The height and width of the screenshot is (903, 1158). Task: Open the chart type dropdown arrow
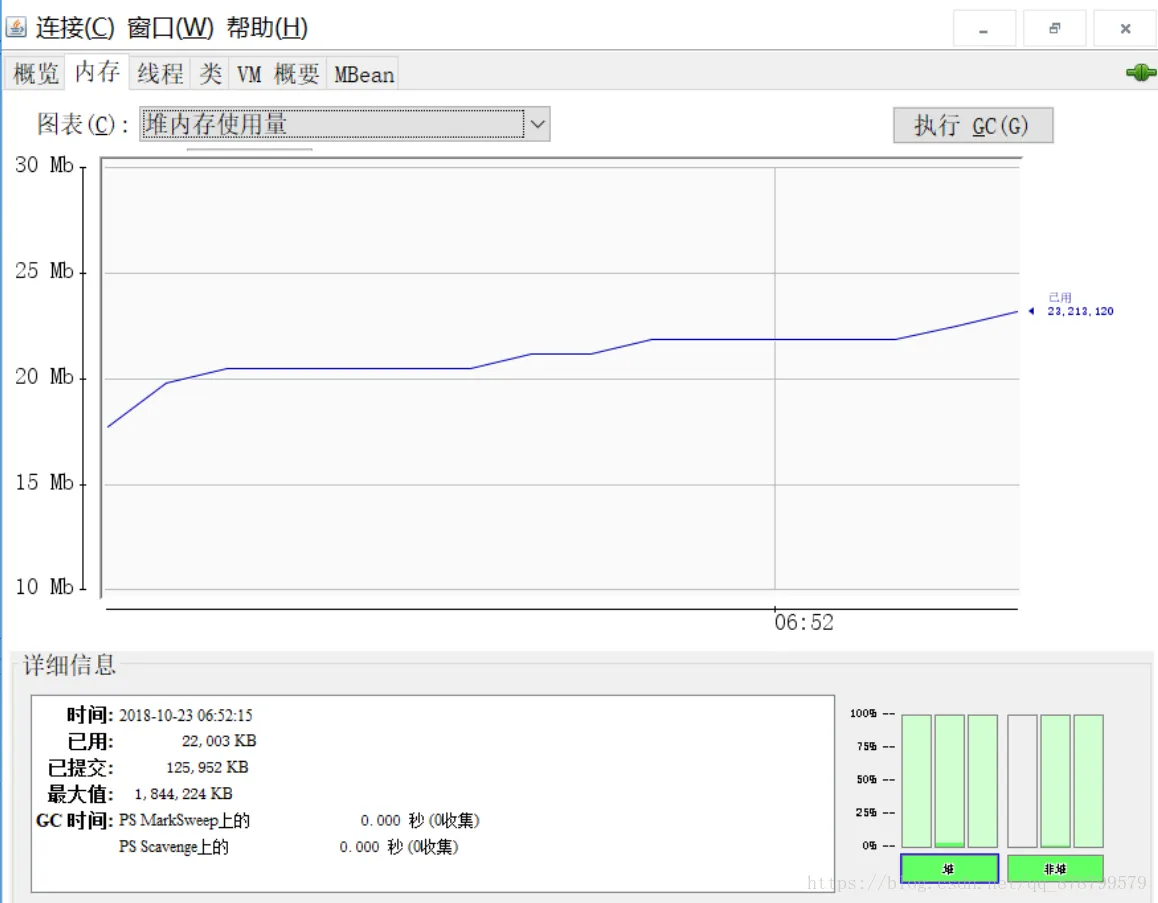click(x=538, y=124)
